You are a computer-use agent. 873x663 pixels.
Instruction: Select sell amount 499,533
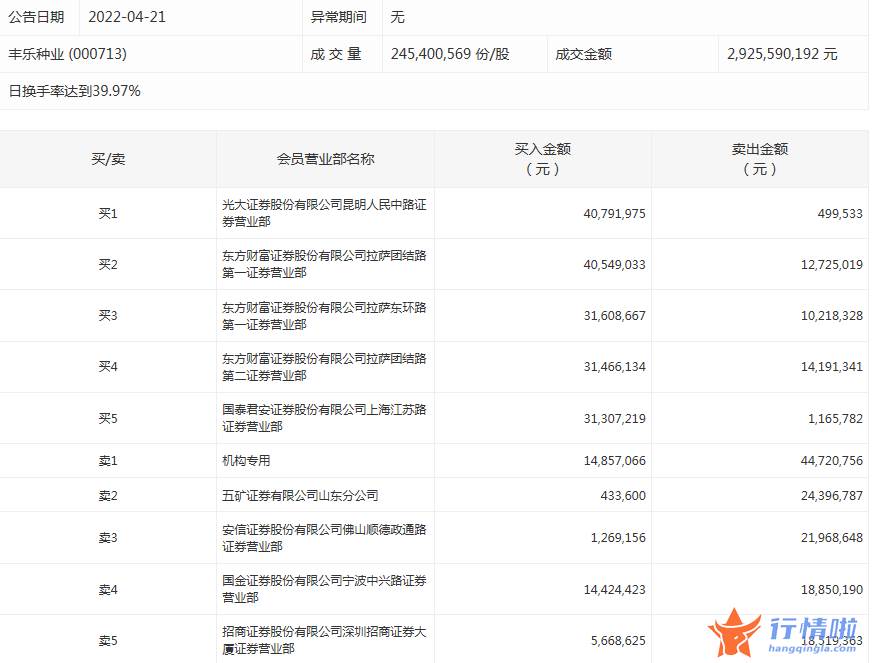coord(840,214)
